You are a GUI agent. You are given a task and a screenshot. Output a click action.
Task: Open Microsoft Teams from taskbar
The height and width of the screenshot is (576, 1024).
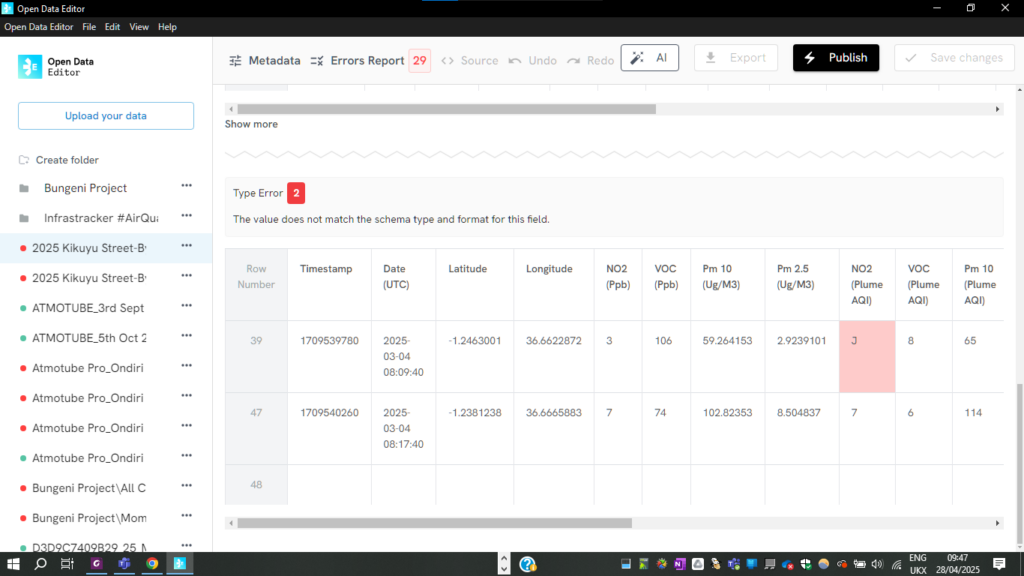point(124,564)
